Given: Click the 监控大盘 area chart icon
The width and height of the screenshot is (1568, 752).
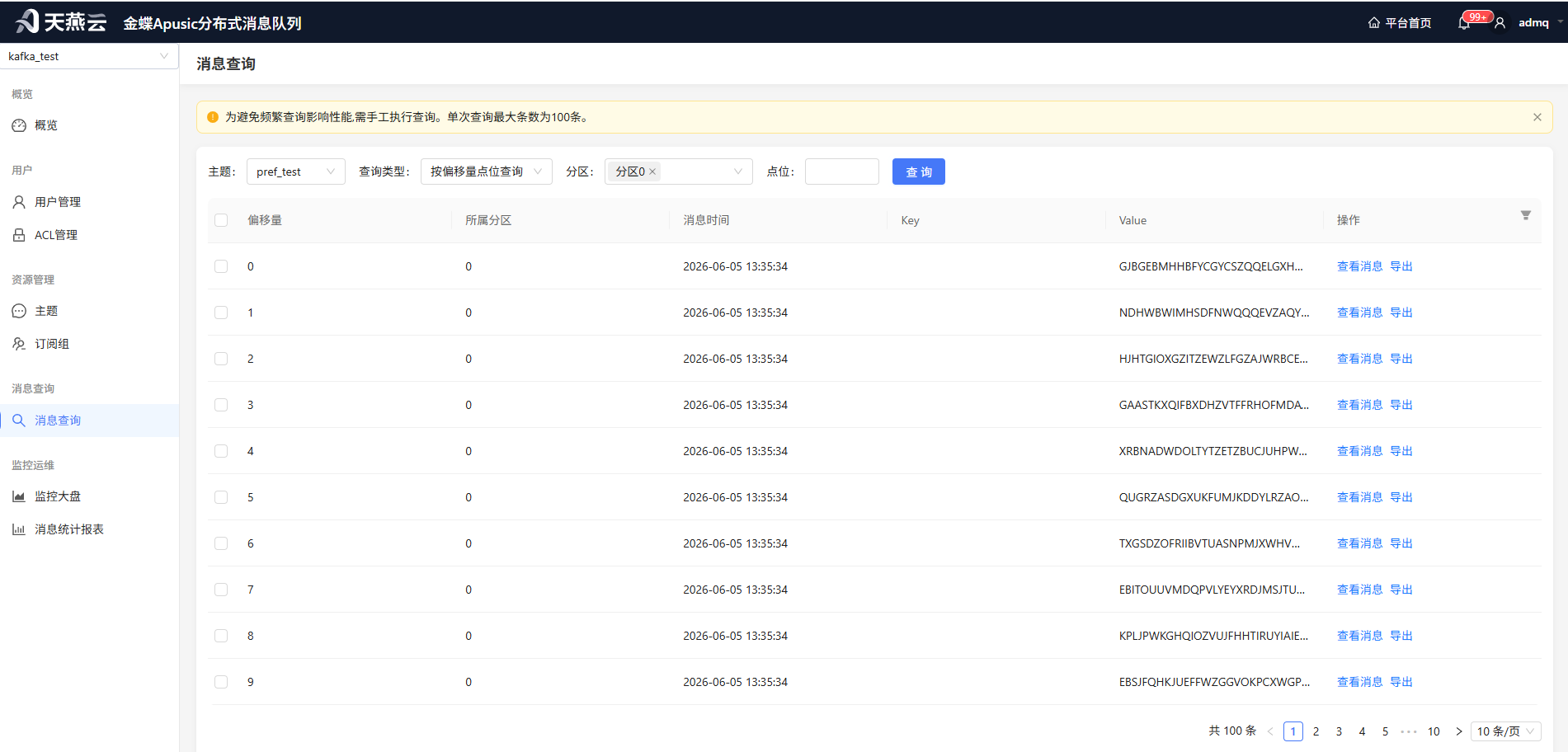Looking at the screenshot, I should click(x=19, y=496).
